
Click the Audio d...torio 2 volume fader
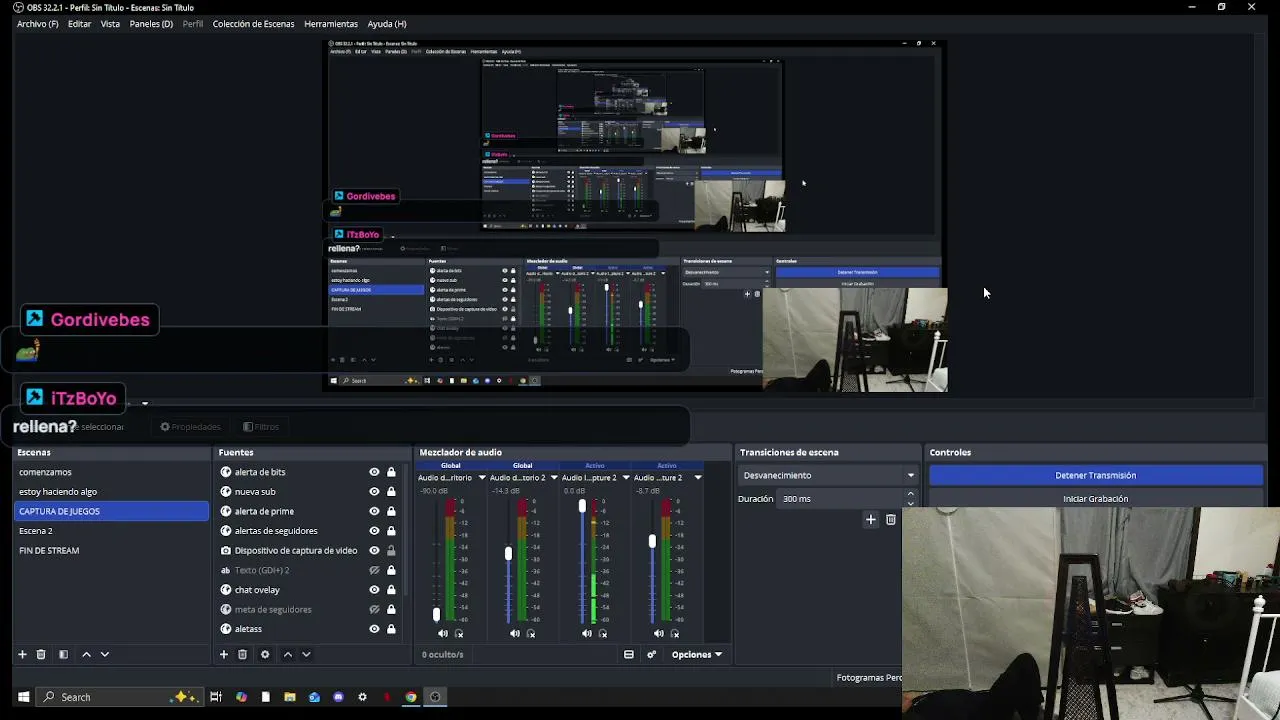tap(508, 553)
